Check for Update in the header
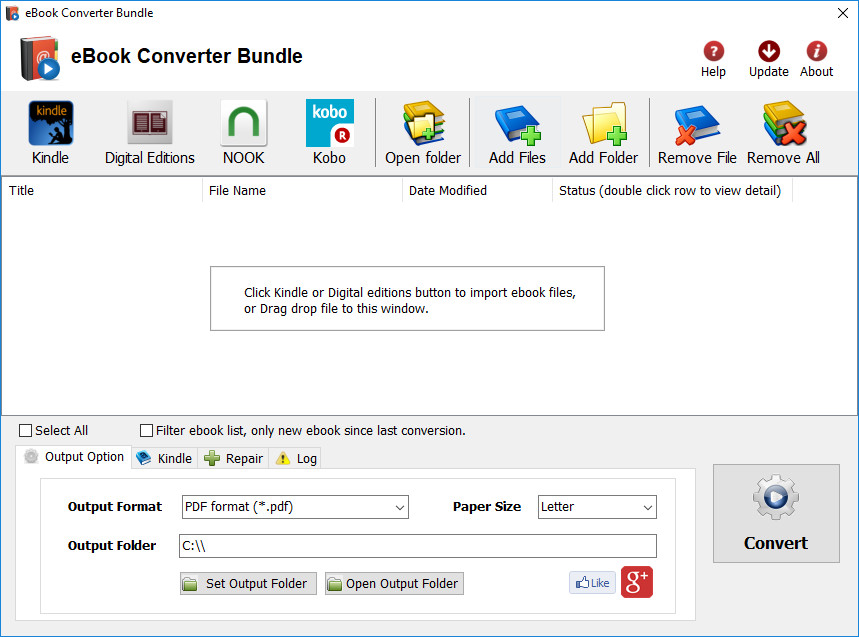Viewport: 859px width, 637px height. click(769, 59)
